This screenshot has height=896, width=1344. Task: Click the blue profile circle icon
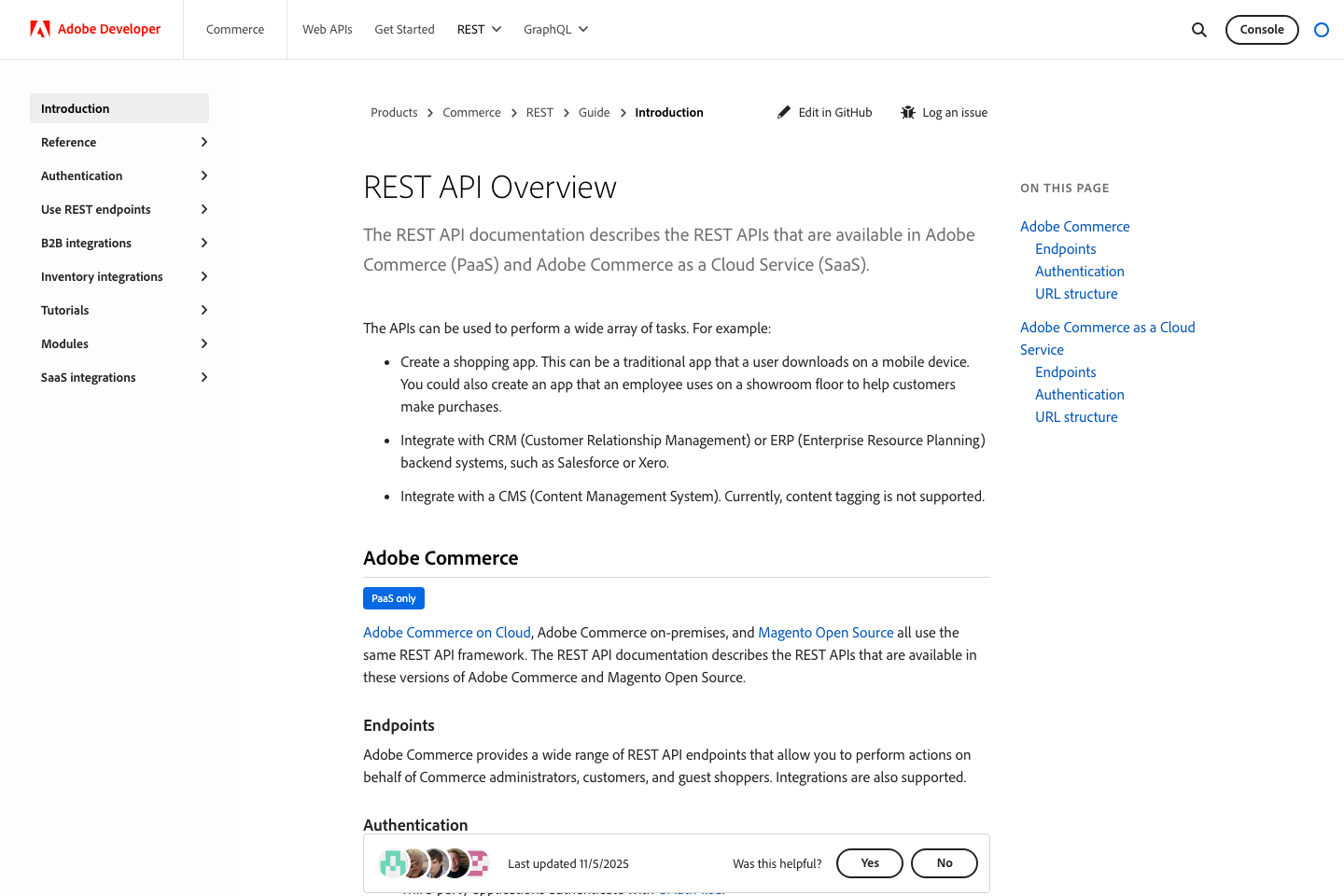pos(1322,30)
